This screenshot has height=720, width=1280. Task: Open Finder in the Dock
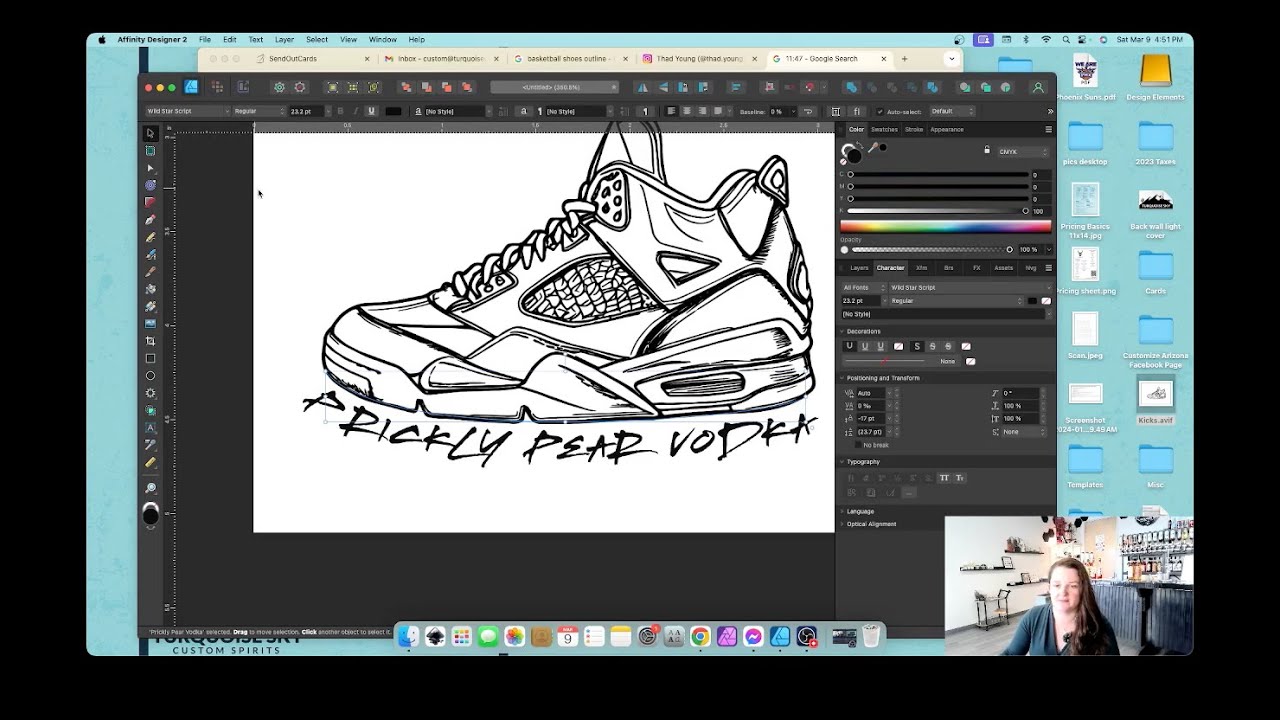pos(408,637)
